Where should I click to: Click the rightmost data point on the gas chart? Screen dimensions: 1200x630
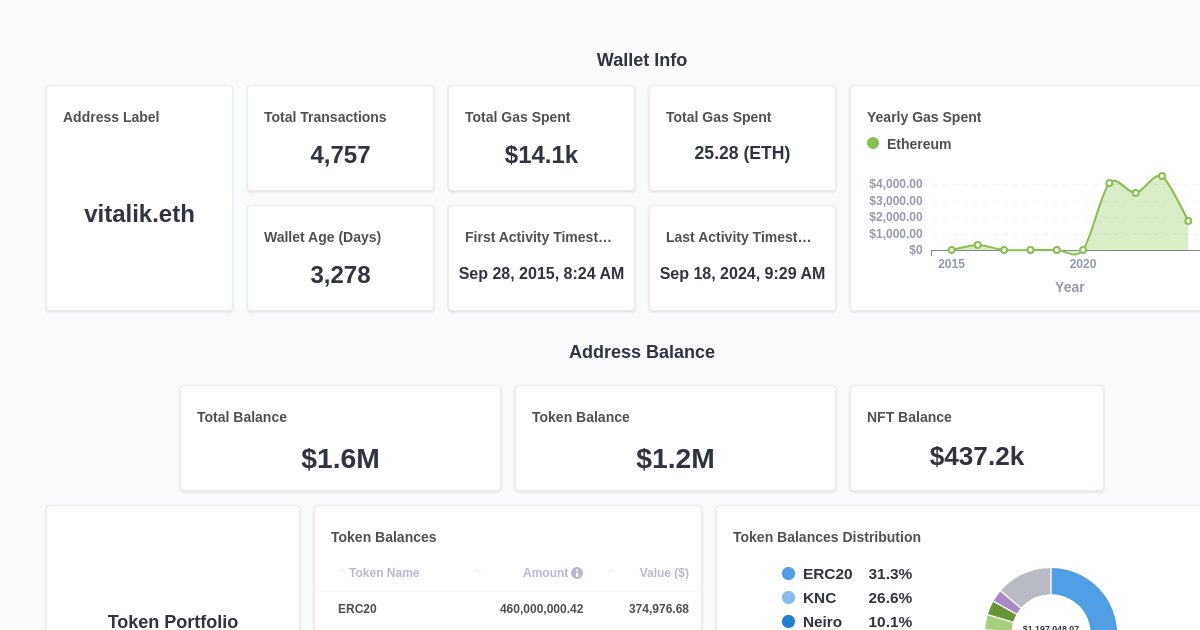point(1188,220)
